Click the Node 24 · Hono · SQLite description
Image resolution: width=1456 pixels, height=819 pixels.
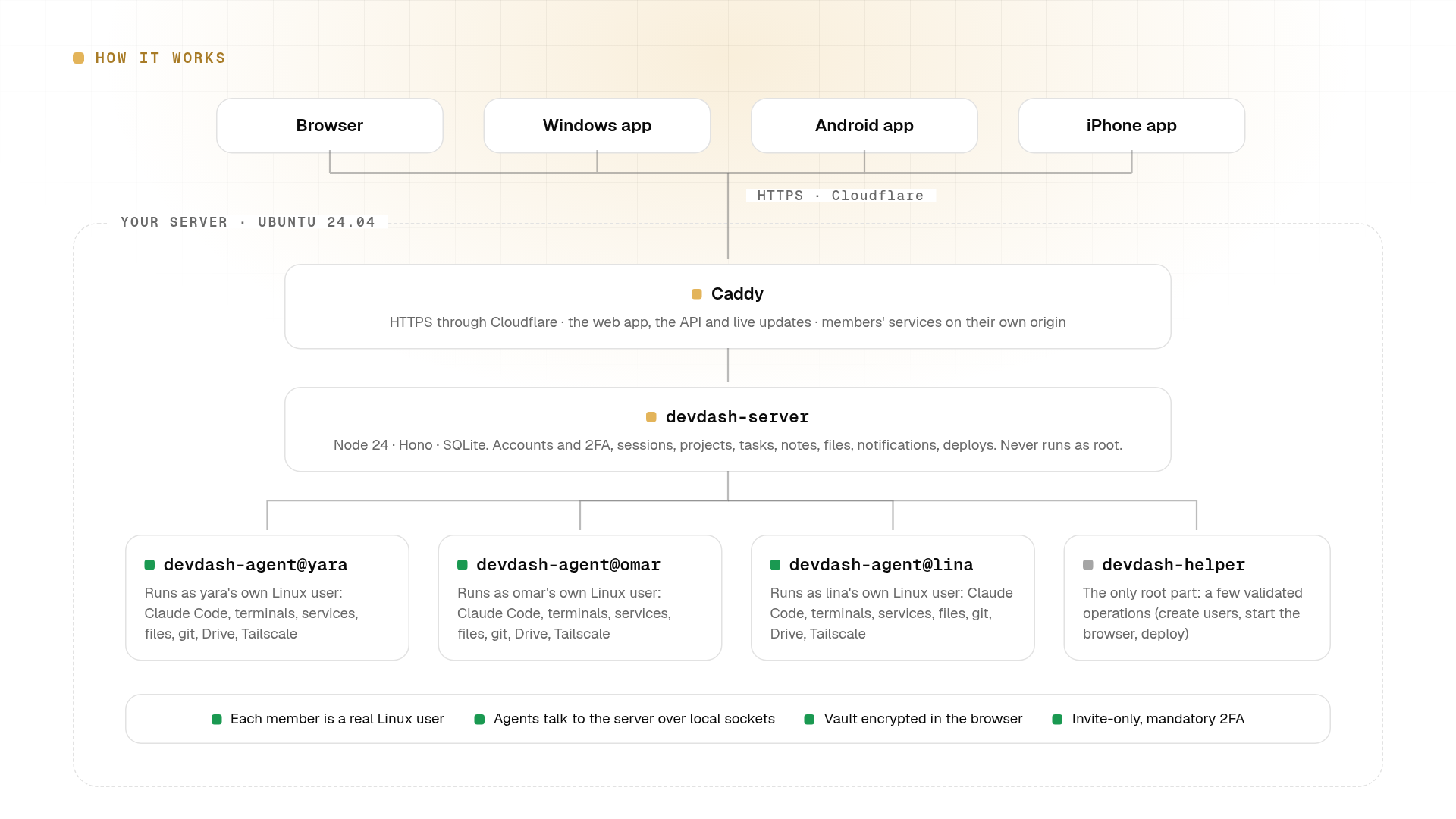coord(728,445)
